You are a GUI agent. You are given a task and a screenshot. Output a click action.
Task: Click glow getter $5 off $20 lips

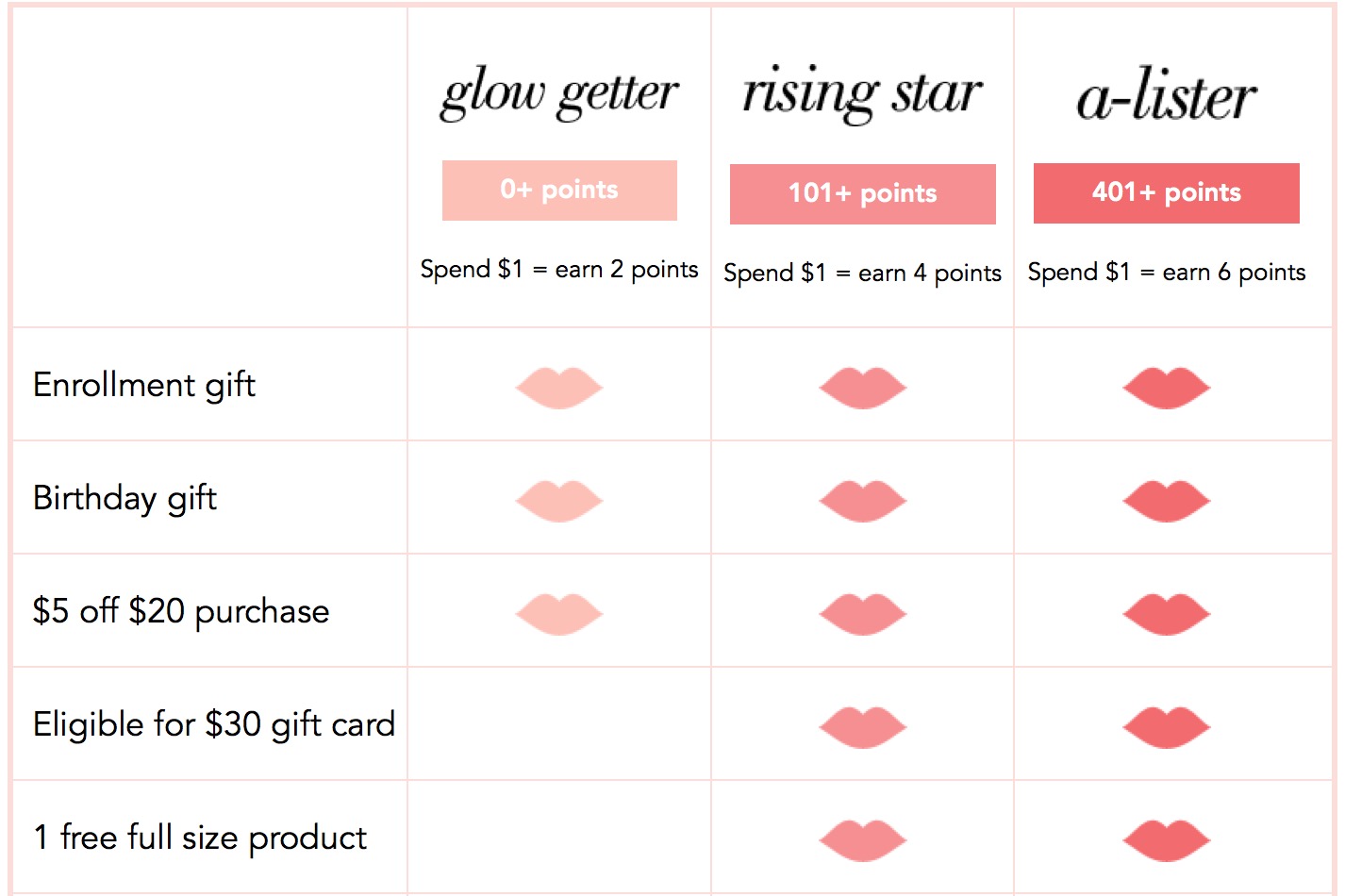pos(559,613)
